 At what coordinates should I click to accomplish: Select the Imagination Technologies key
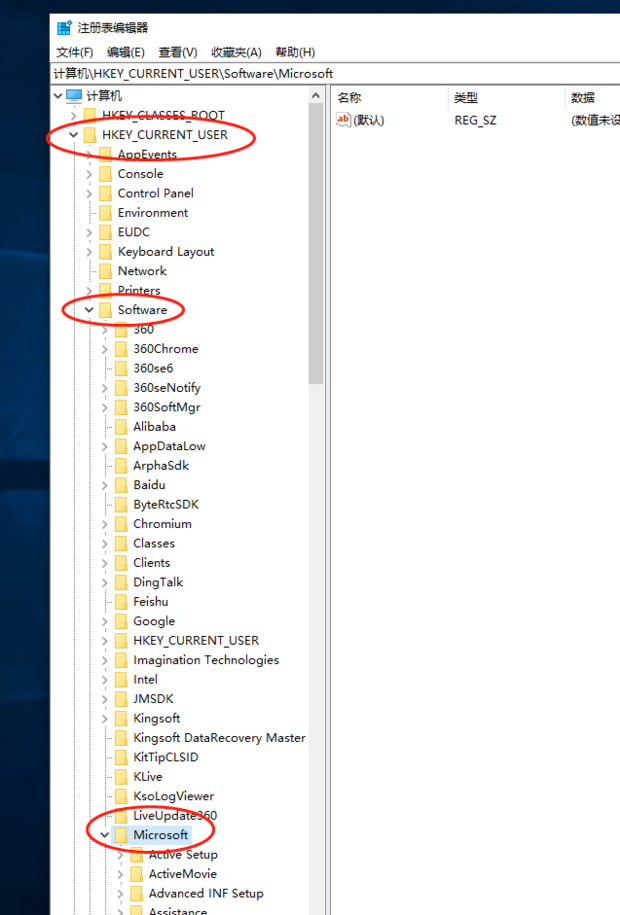[206, 660]
